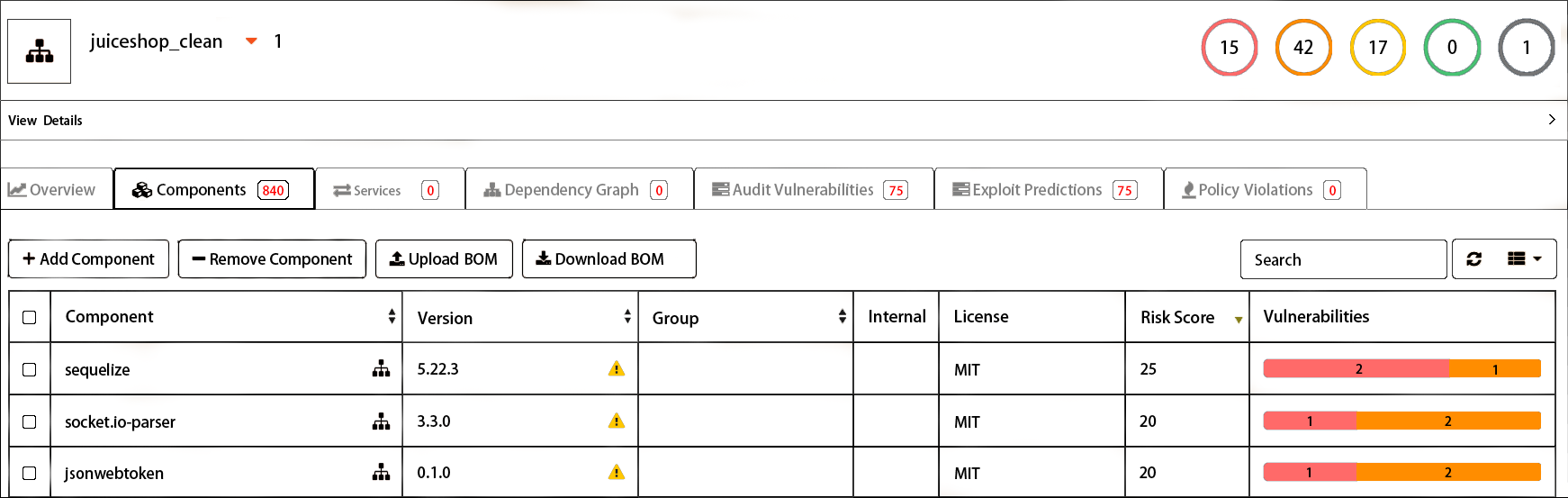The height and width of the screenshot is (498, 1568).
Task: Click the Upload BOM button
Action: [444, 259]
